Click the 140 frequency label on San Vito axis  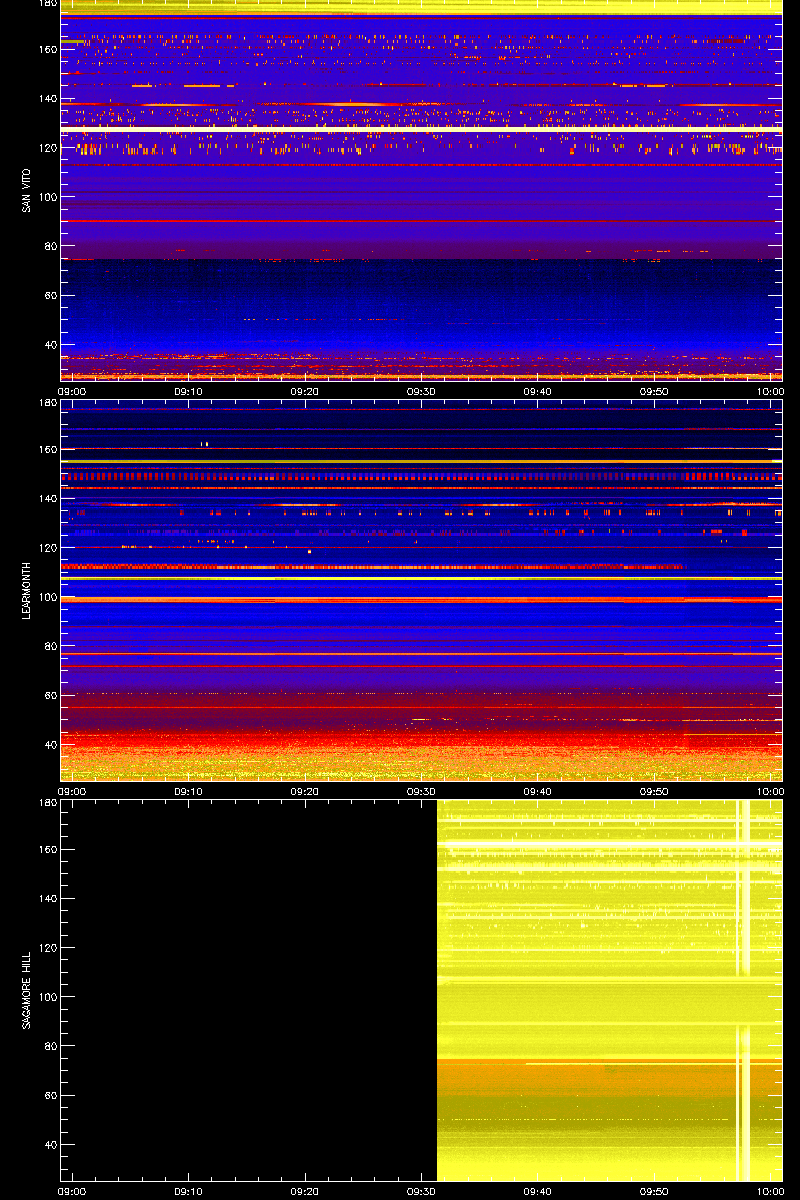pyautogui.click(x=46, y=99)
